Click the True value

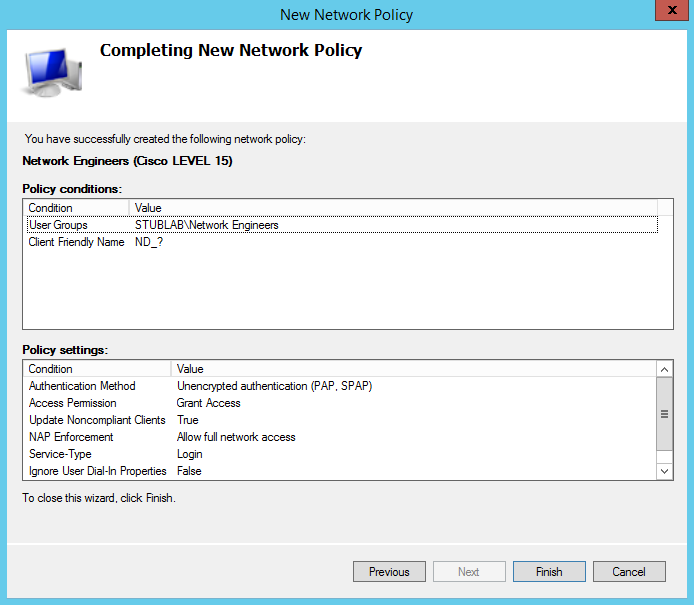[x=188, y=420]
